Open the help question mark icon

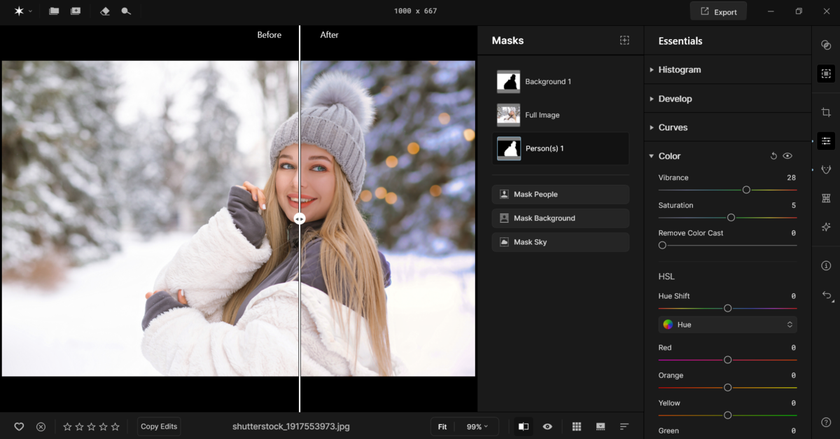826,422
